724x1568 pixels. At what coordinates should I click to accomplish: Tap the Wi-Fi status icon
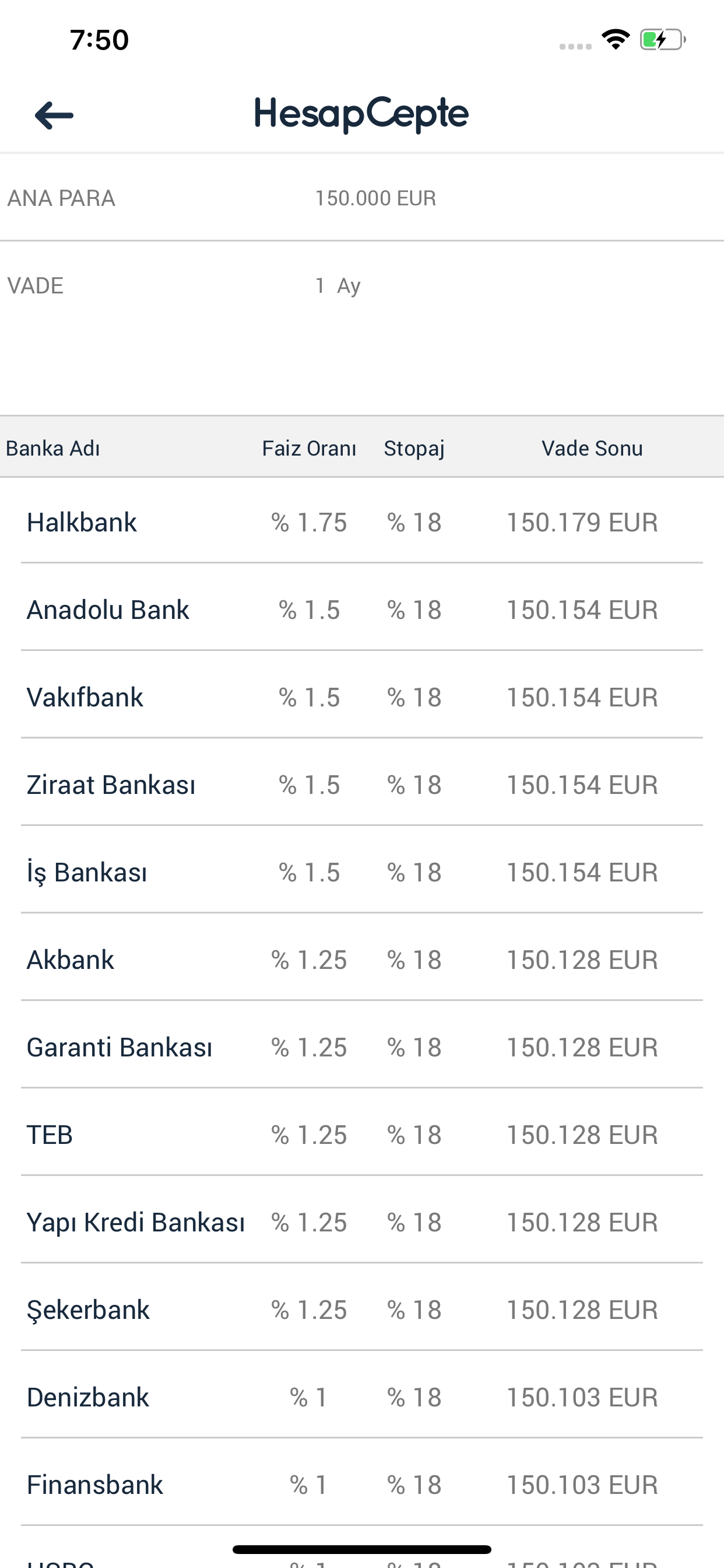615,40
